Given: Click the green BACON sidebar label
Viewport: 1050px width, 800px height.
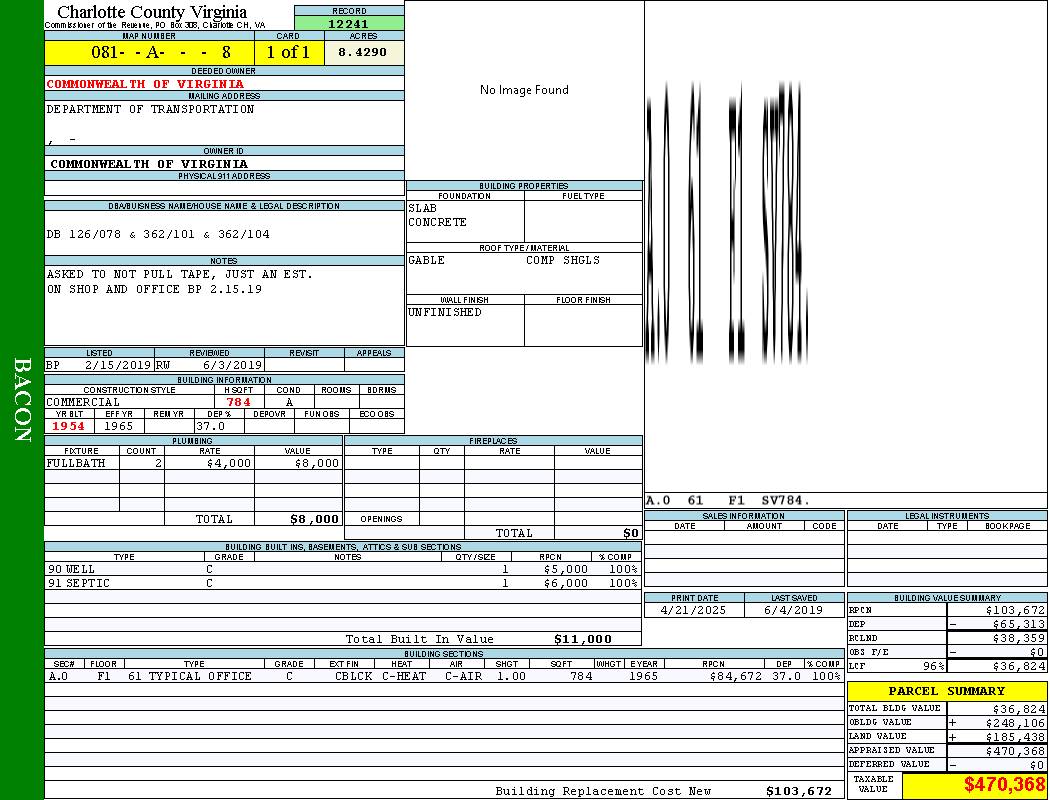Looking at the screenshot, I should click(22, 400).
